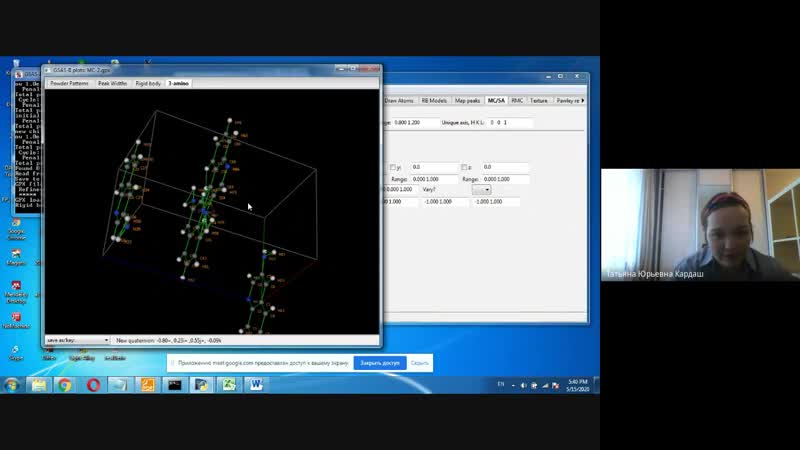This screenshot has height=450, width=800.
Task: Open the Powder Patterns plot tab
Action: [69, 83]
